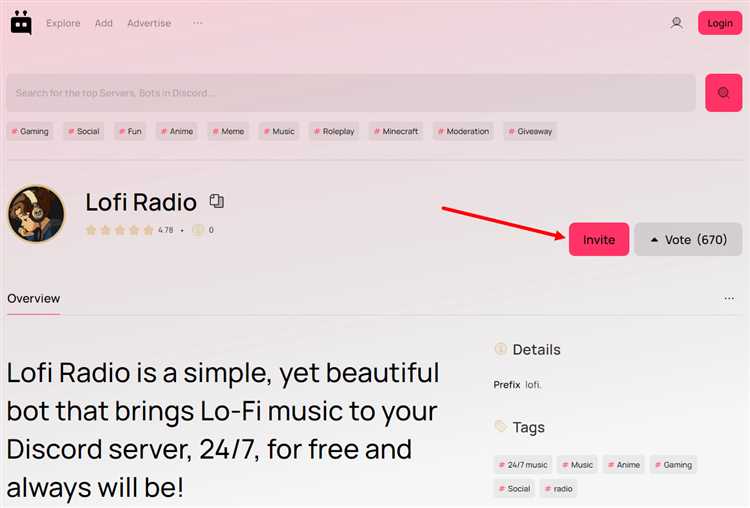Viewport: 750px width, 508px height.
Task: Focus the servers and bots search field
Action: click(x=351, y=93)
